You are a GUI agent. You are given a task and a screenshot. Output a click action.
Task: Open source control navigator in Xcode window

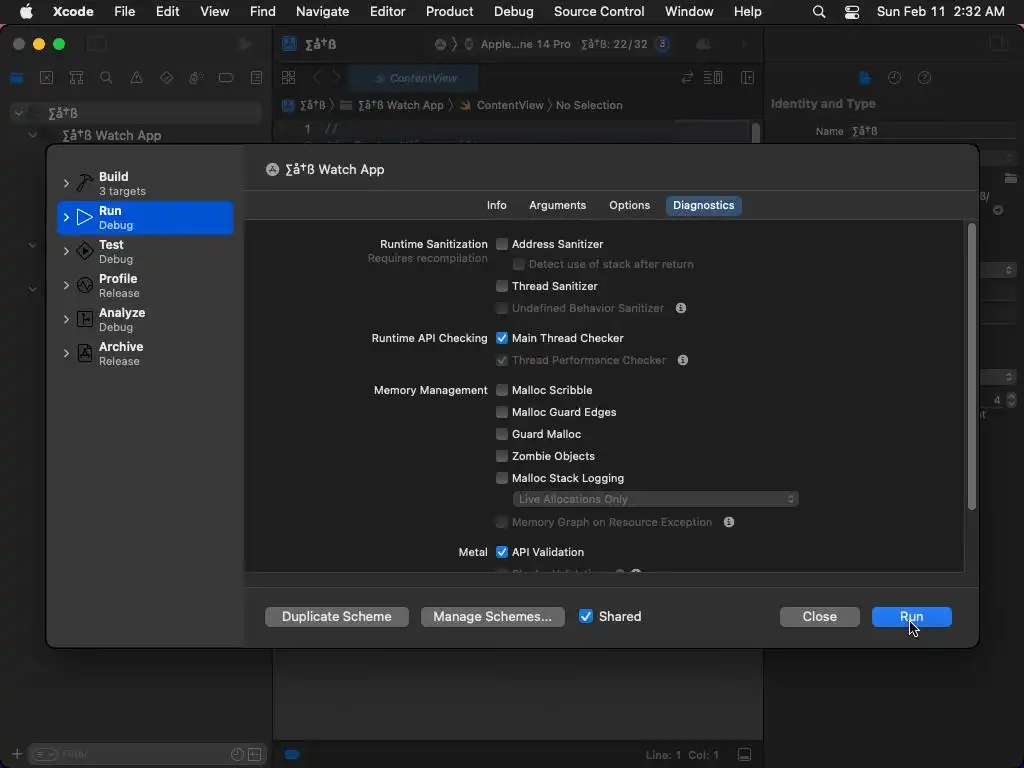(x=46, y=78)
